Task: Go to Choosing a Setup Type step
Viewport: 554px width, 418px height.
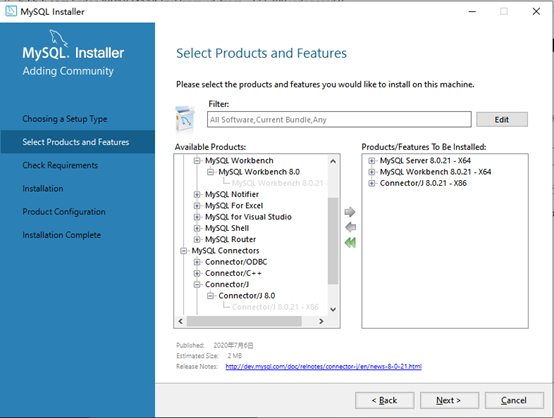Action: 65,119
